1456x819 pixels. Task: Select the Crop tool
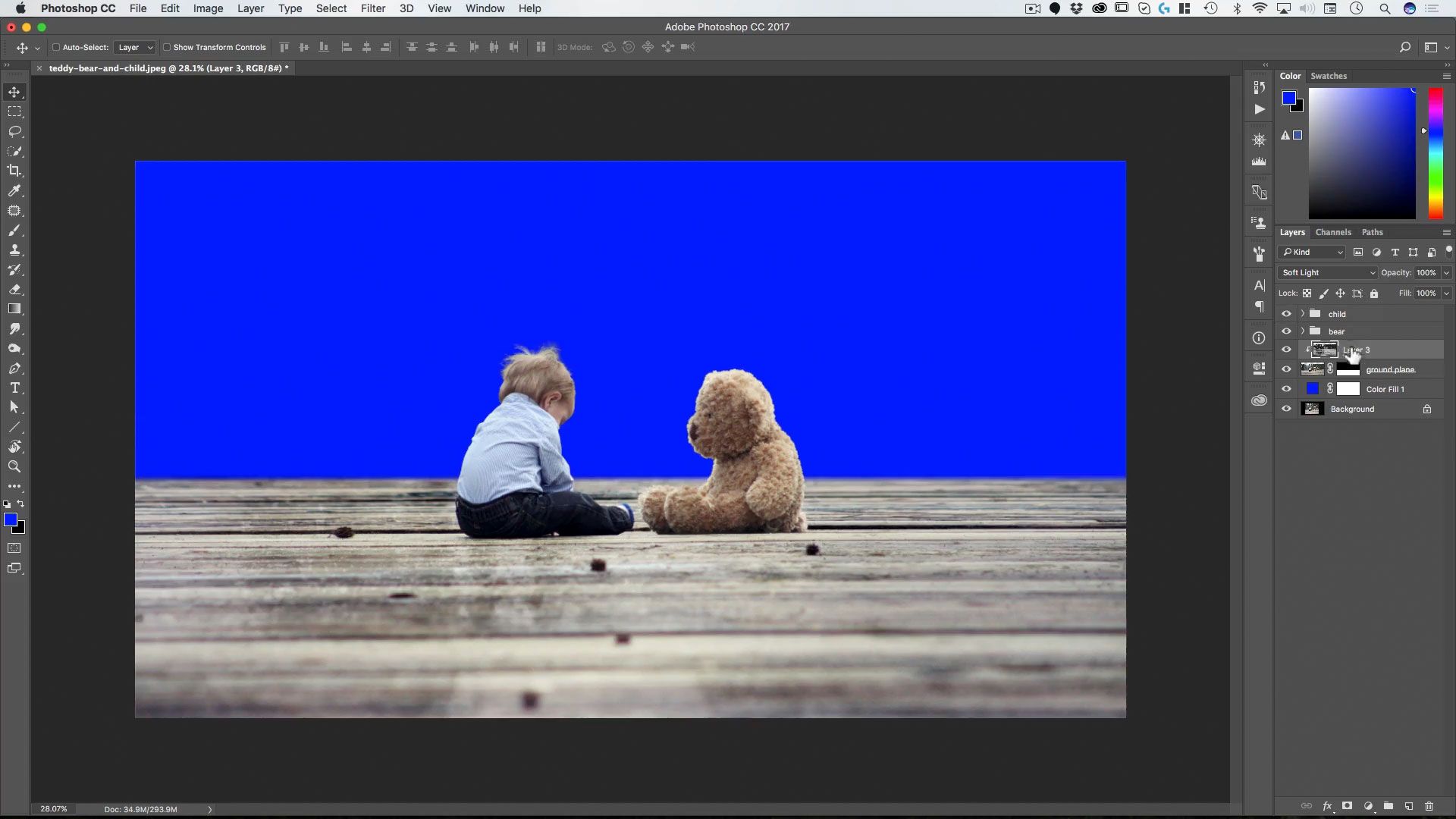pyautogui.click(x=14, y=171)
